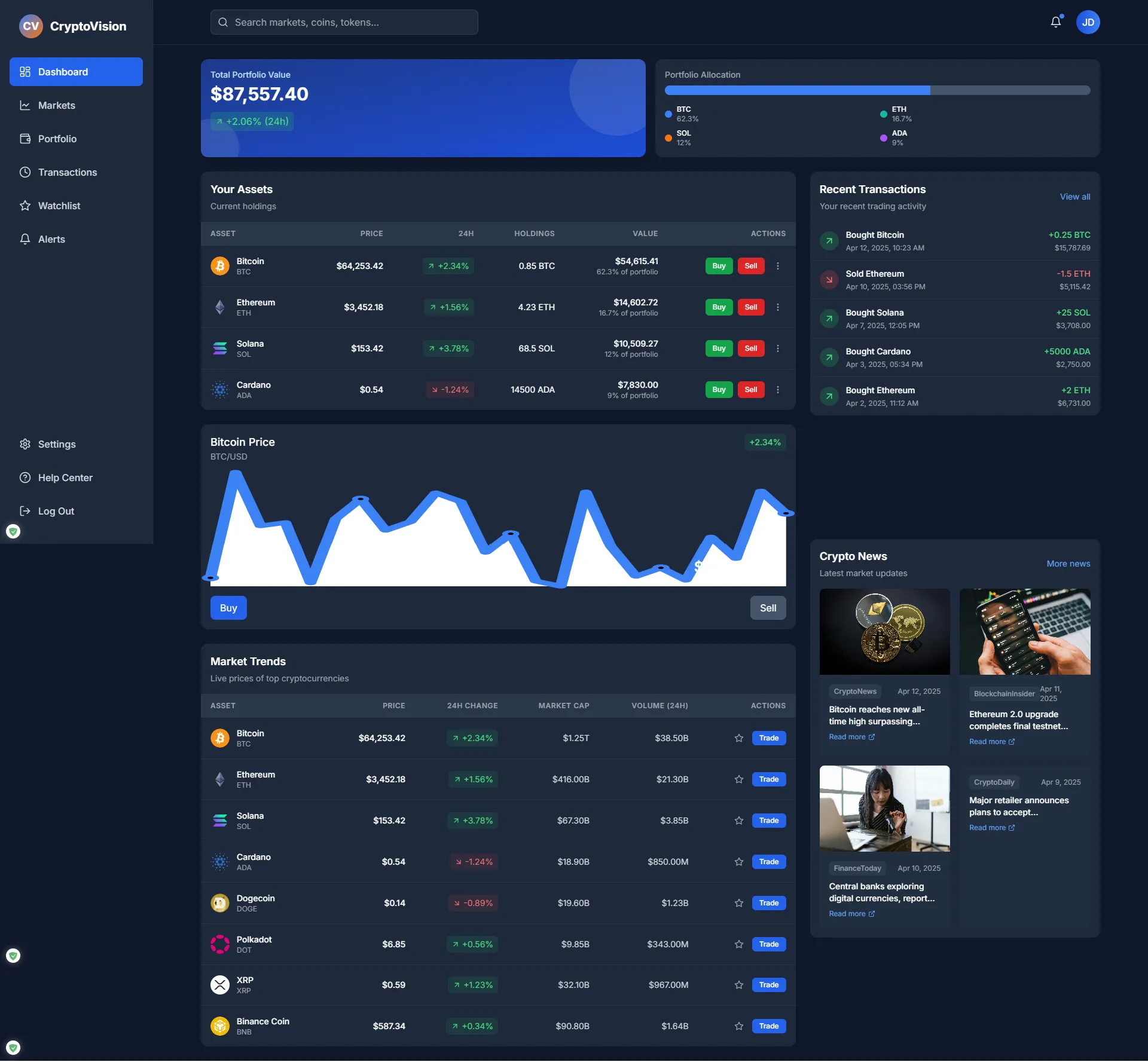Click the search markets input field
1148x1062 pixels.
(344, 22)
